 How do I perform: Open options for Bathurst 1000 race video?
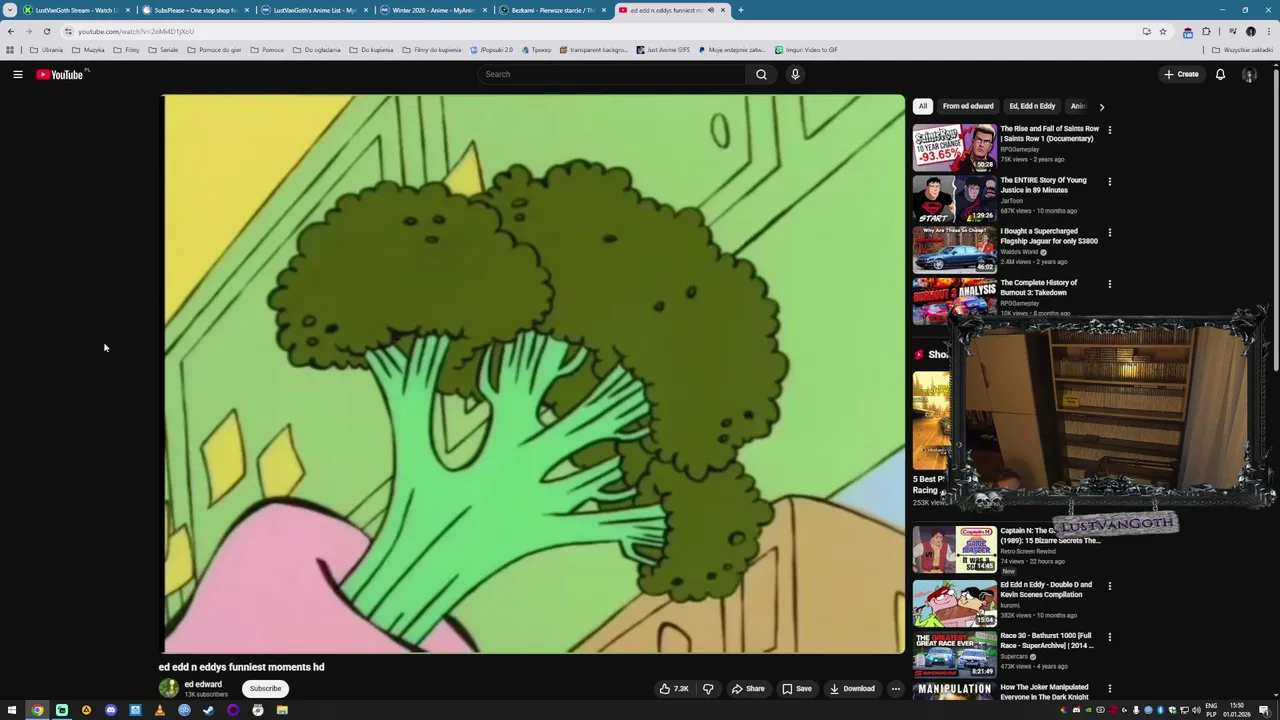(x=1109, y=637)
